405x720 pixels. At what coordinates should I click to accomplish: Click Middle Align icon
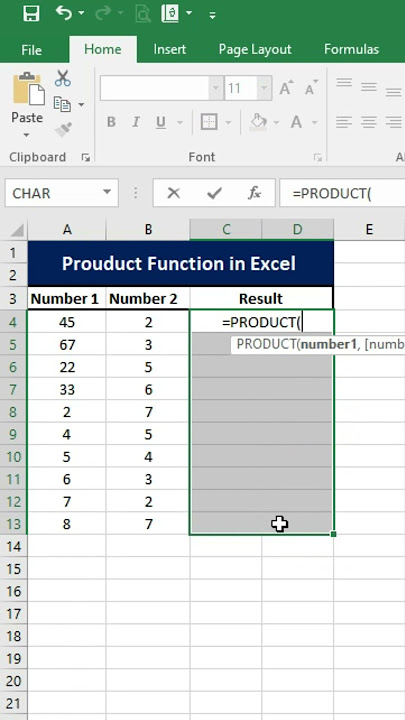coord(369,87)
